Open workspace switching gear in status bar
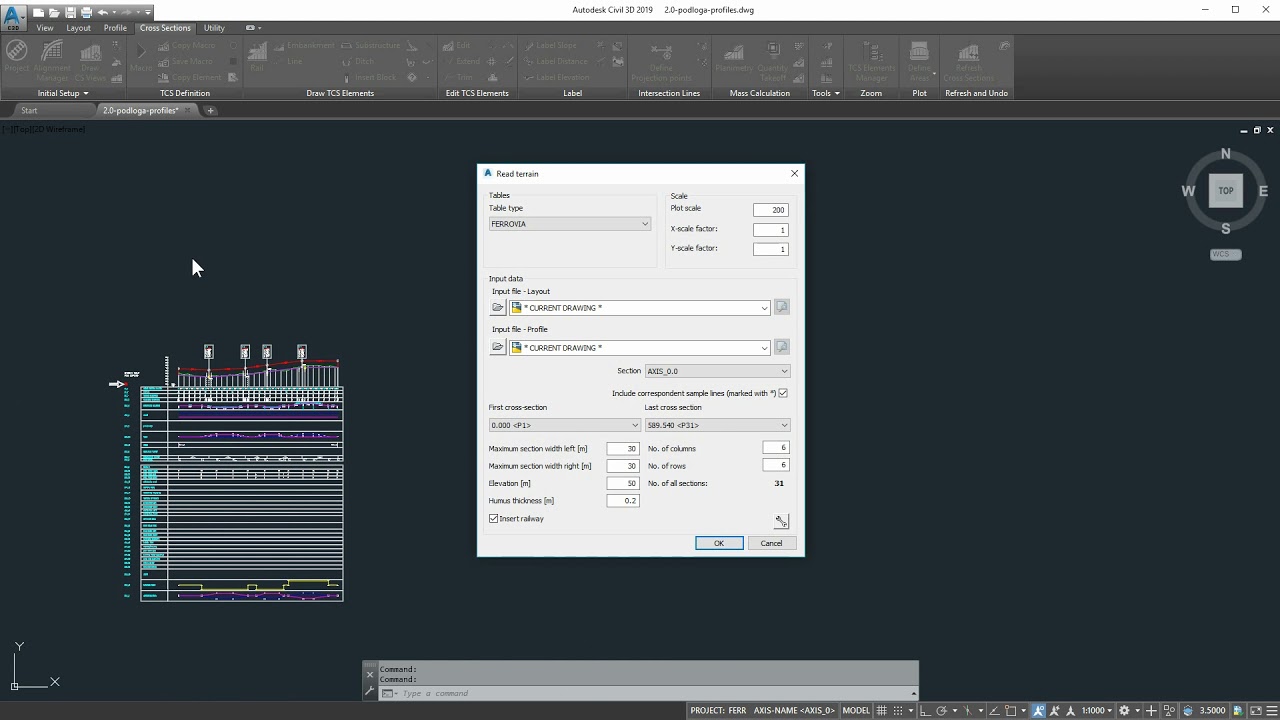This screenshot has height=720, width=1280. (x=1123, y=710)
